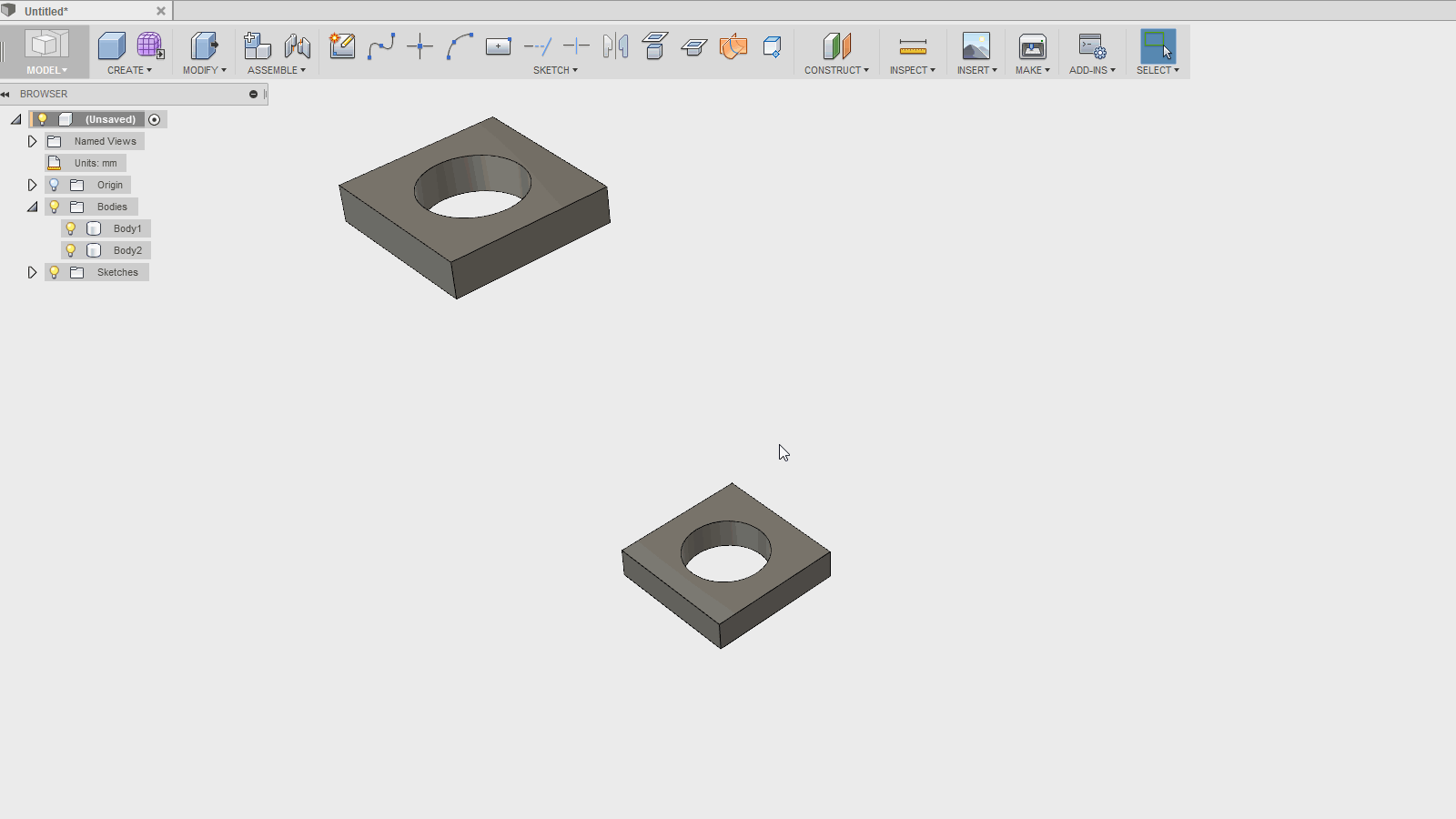Toggle the Sketches folder visibility lightbulb
The image size is (1456, 819).
tap(54, 272)
